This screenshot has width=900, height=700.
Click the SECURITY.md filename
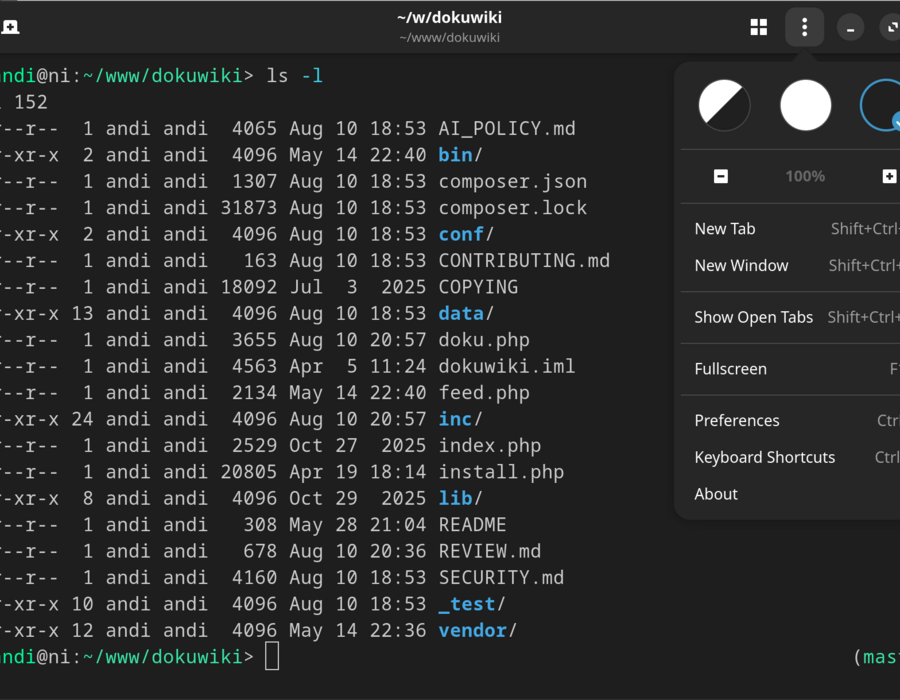click(501, 577)
